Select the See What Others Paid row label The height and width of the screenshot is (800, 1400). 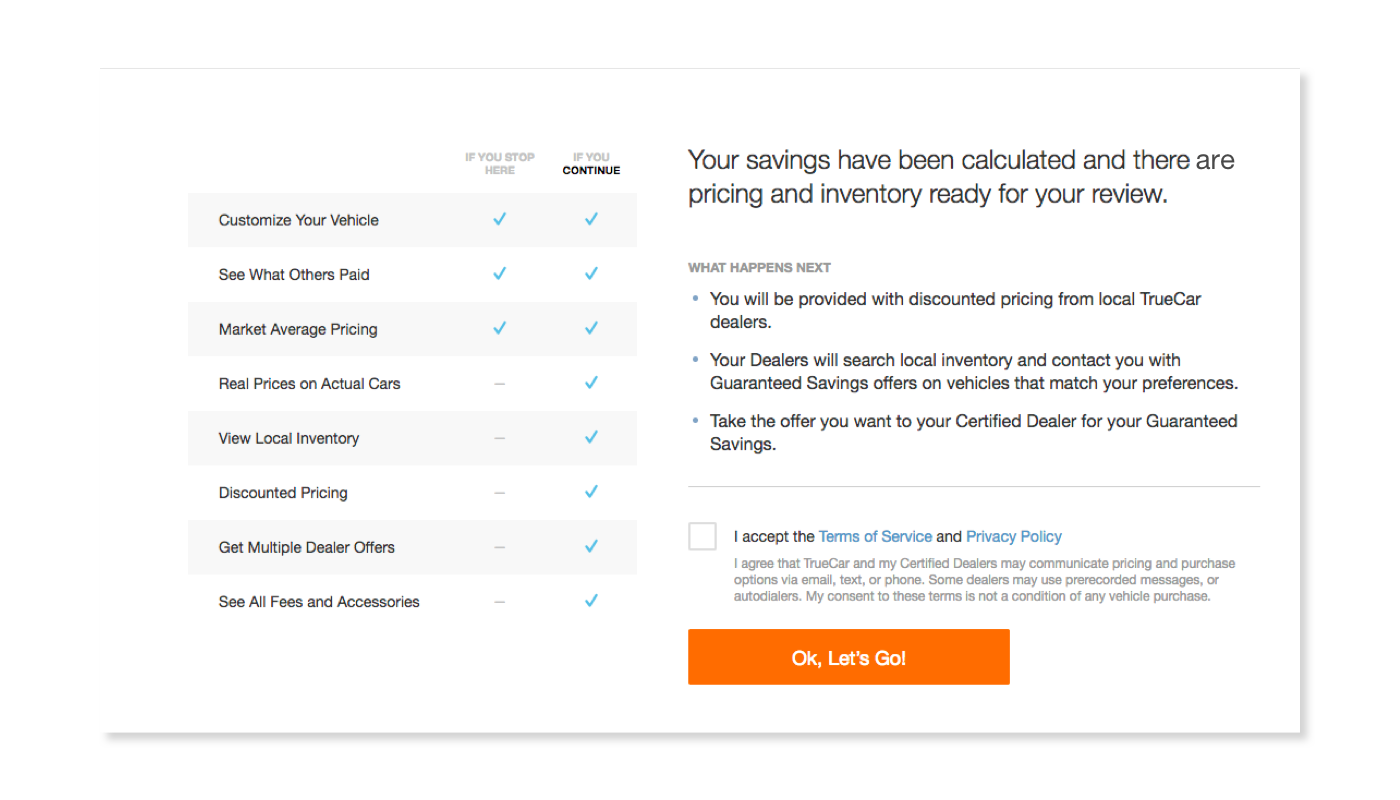click(x=294, y=275)
